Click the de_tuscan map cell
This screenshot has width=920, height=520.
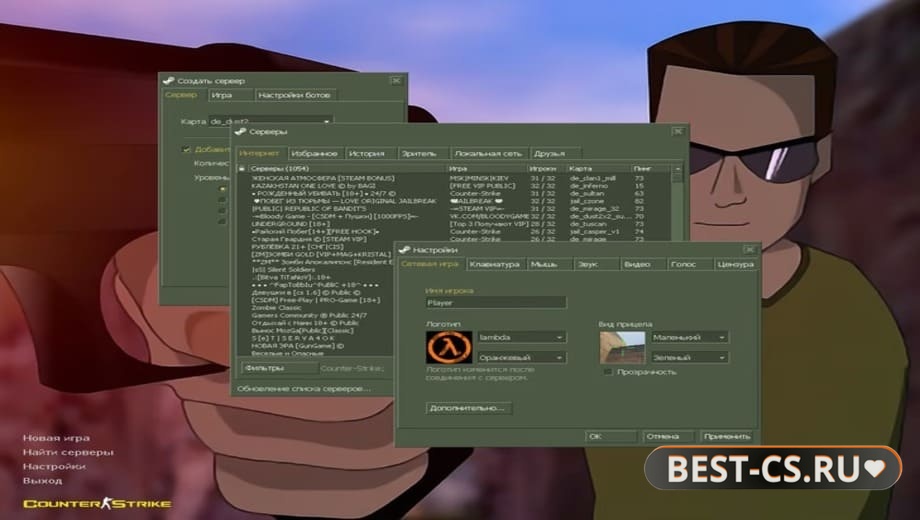pyautogui.click(x=588, y=224)
